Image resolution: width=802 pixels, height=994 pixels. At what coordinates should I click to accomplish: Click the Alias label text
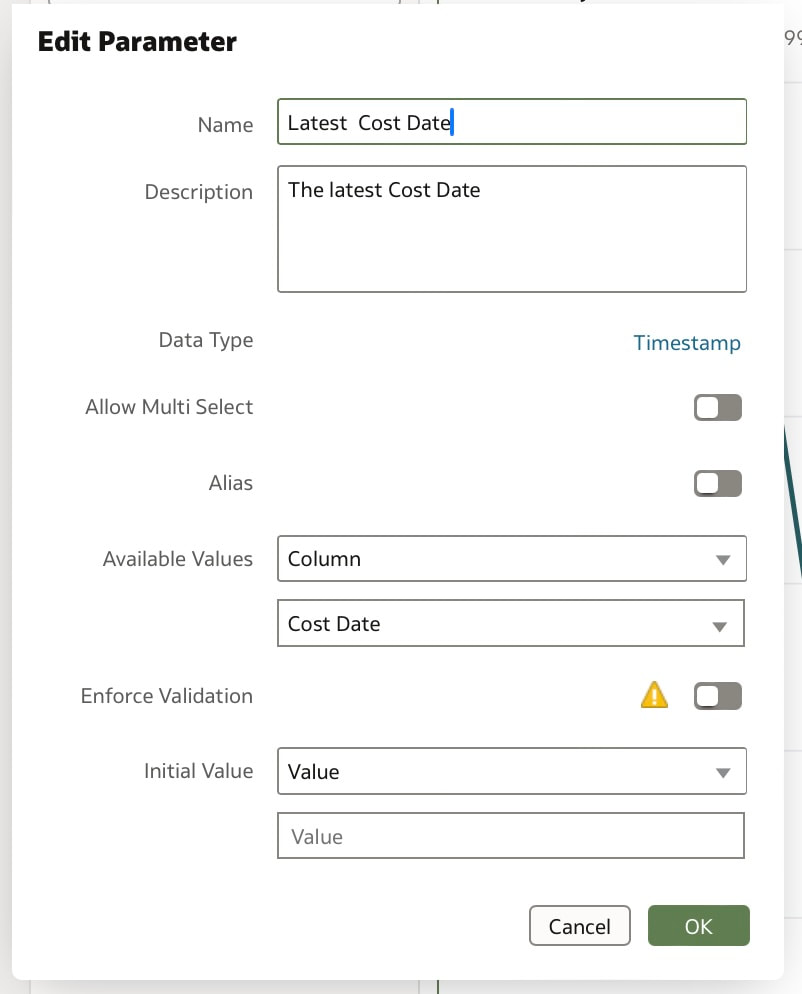point(231,483)
